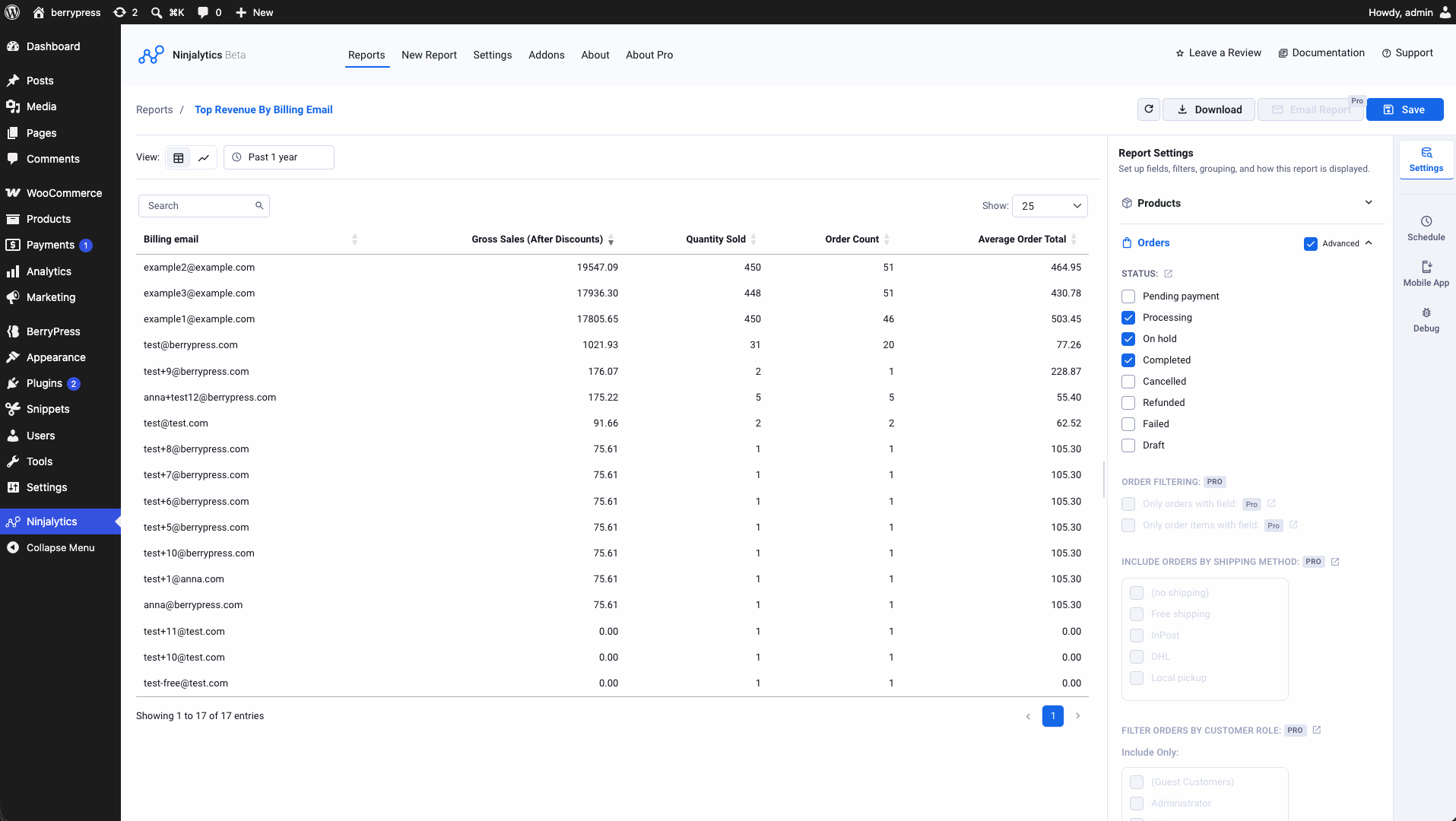This screenshot has height=821, width=1456.
Task: Sort by Billing email column arrows
Action: [354, 239]
